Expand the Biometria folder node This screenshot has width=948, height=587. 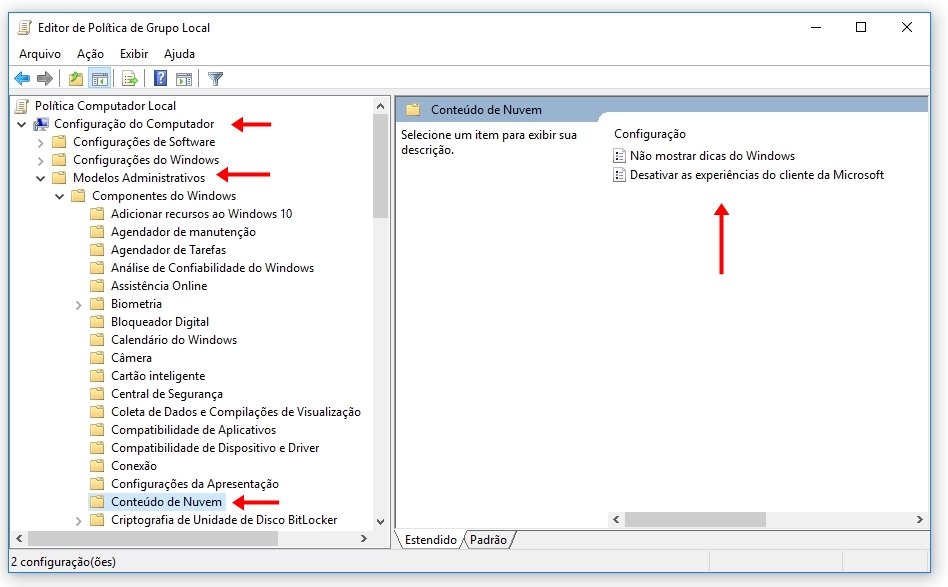click(x=78, y=305)
